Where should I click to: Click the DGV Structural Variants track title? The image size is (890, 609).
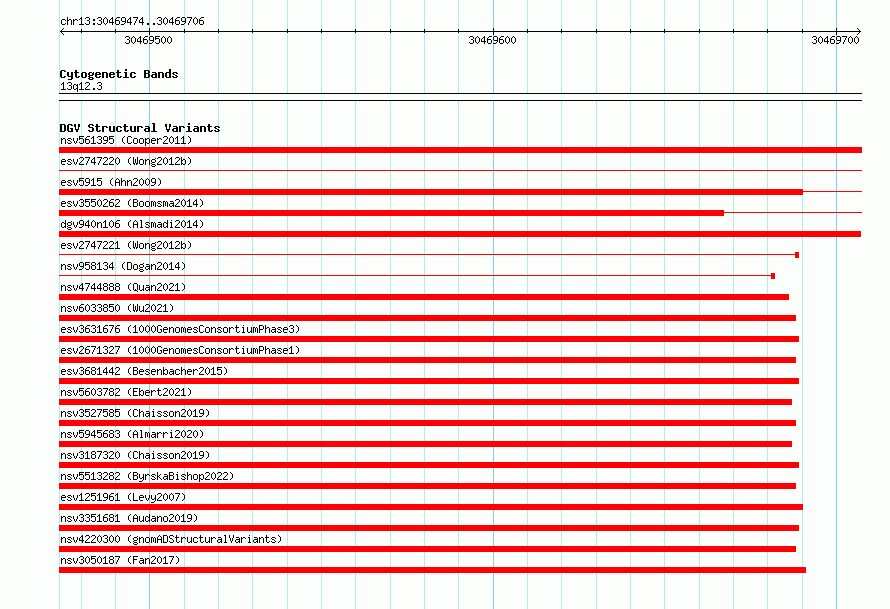[x=140, y=128]
